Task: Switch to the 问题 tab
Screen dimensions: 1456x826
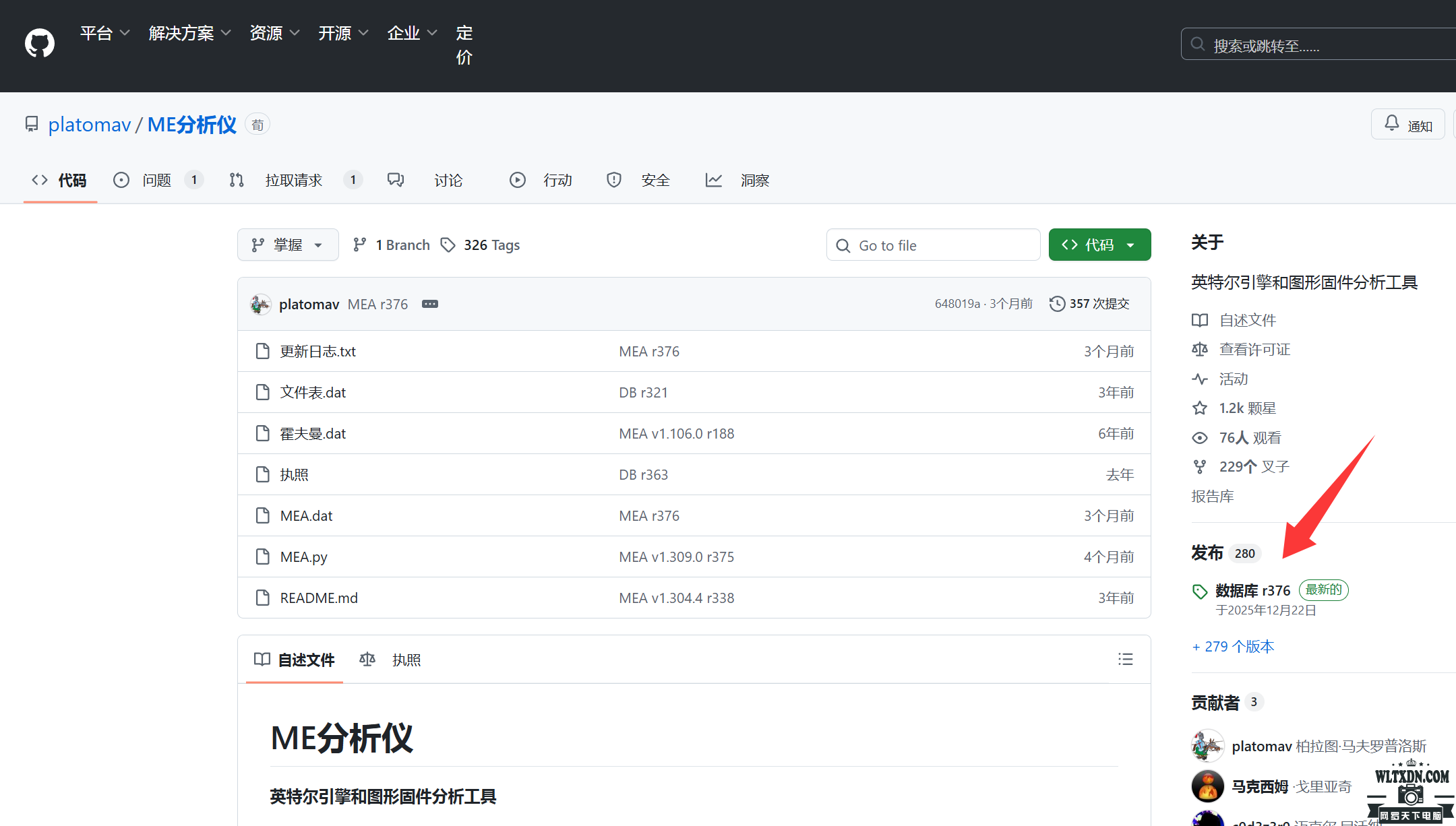Action: 156,180
